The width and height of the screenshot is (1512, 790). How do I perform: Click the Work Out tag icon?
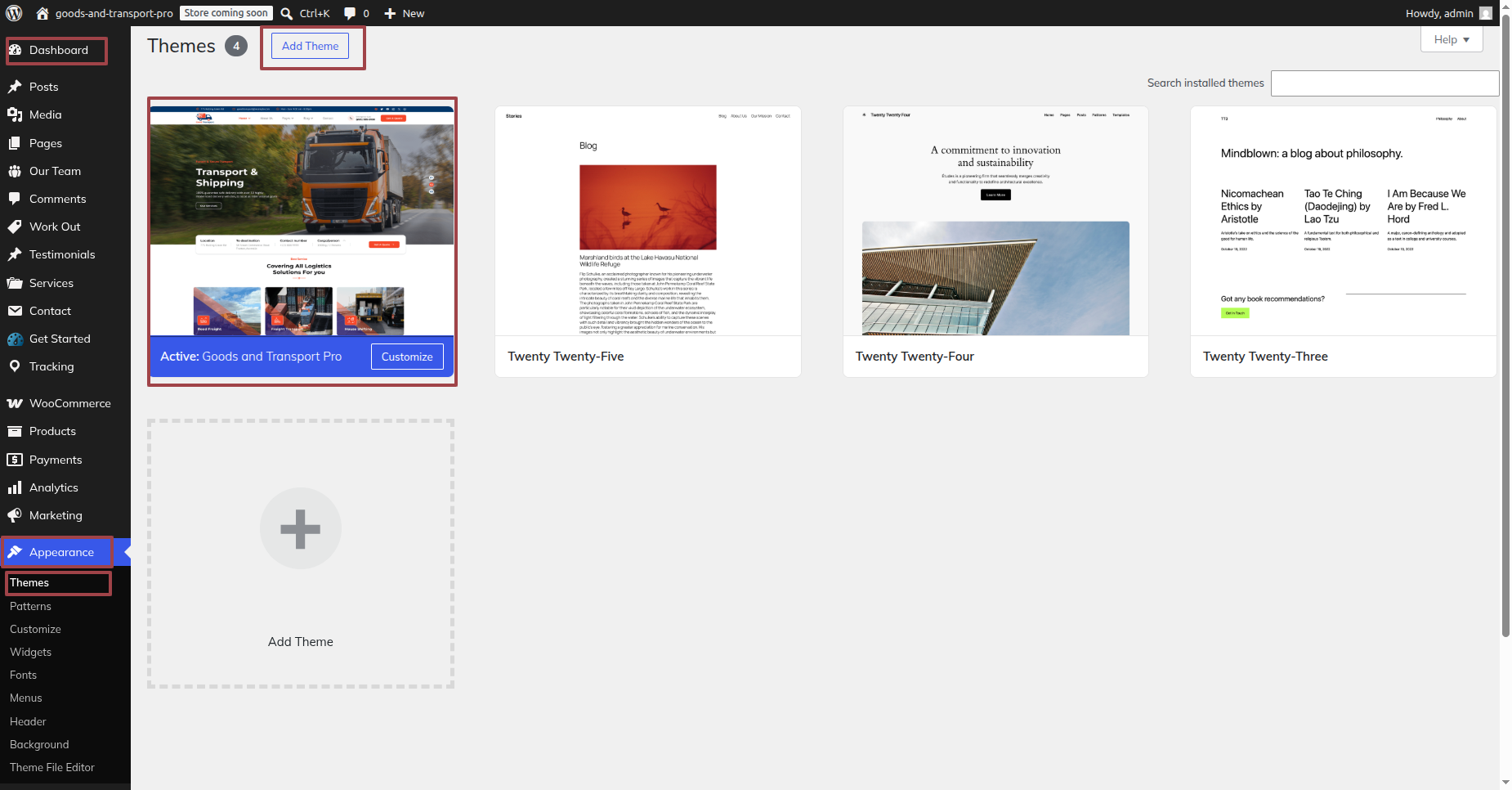point(15,227)
